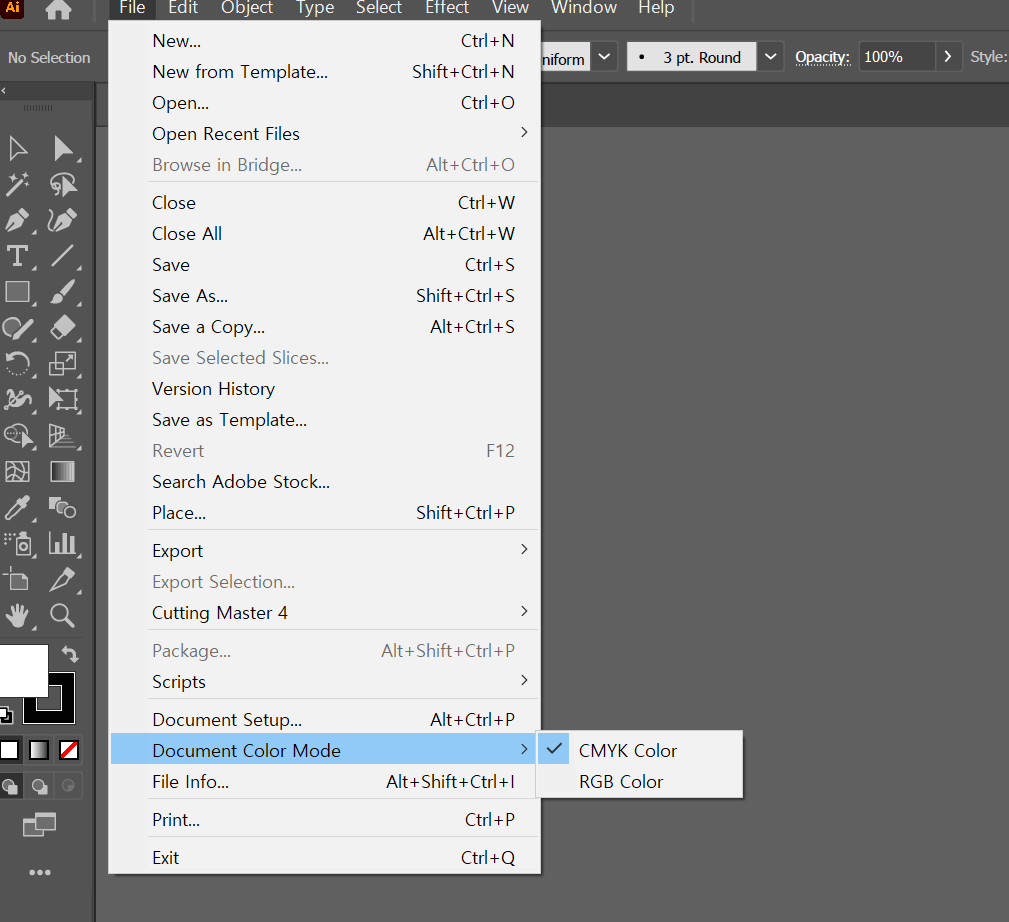Select the Perspective Grid tool
Viewport: 1009px width, 922px height.
point(63,436)
